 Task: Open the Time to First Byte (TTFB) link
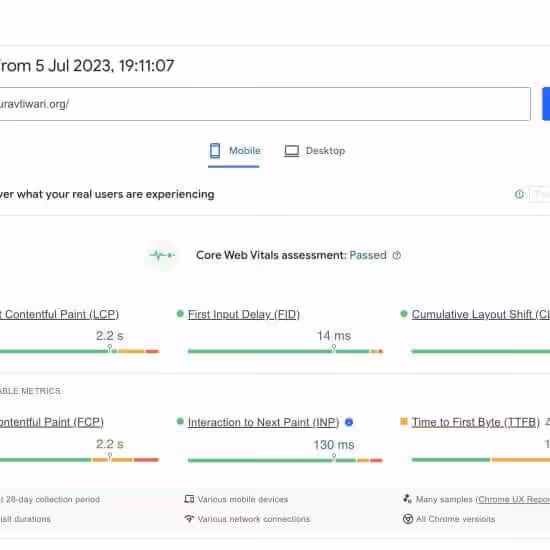(476, 422)
